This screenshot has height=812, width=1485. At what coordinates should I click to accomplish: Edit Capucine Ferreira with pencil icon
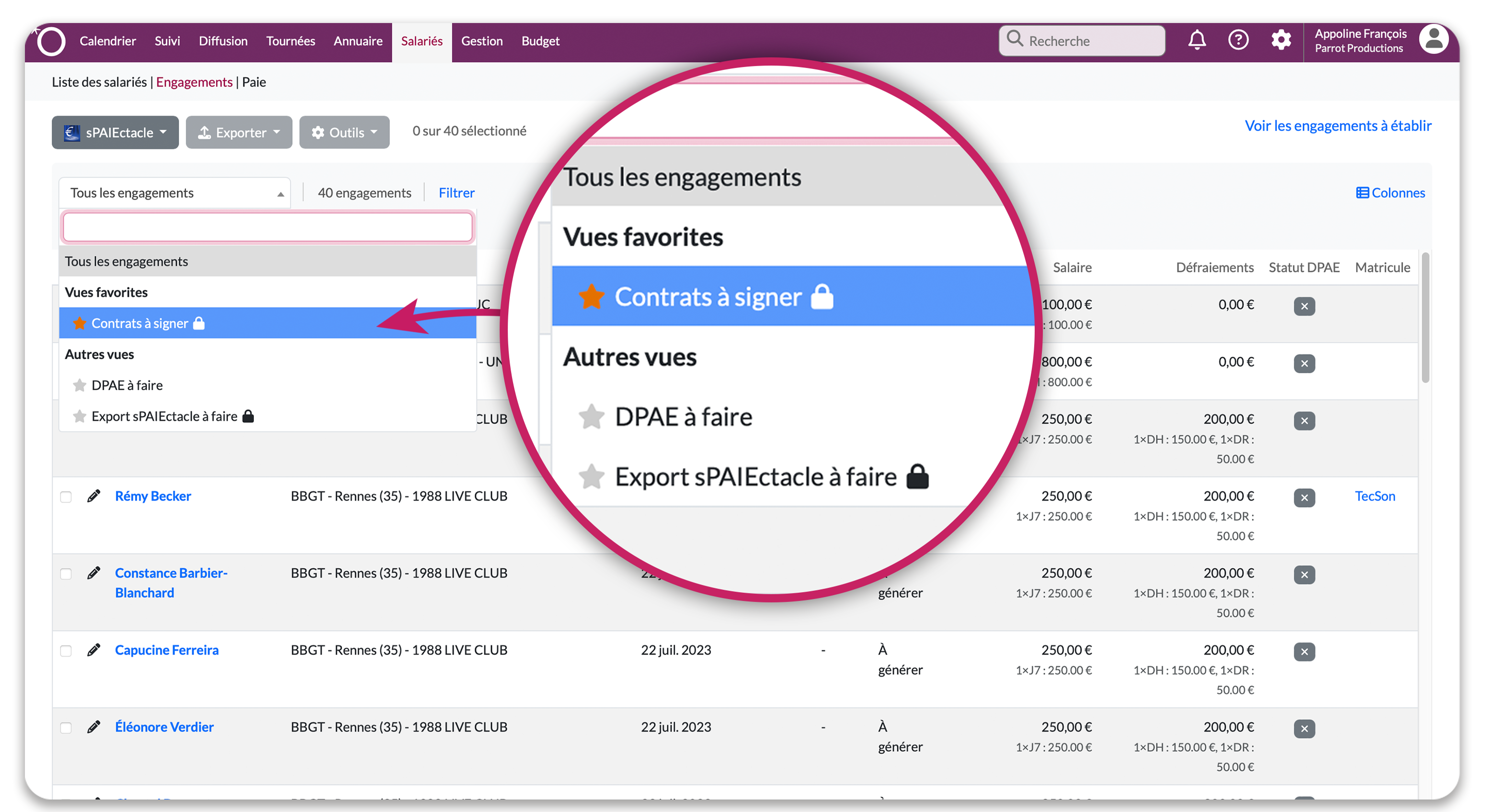pyautogui.click(x=93, y=650)
